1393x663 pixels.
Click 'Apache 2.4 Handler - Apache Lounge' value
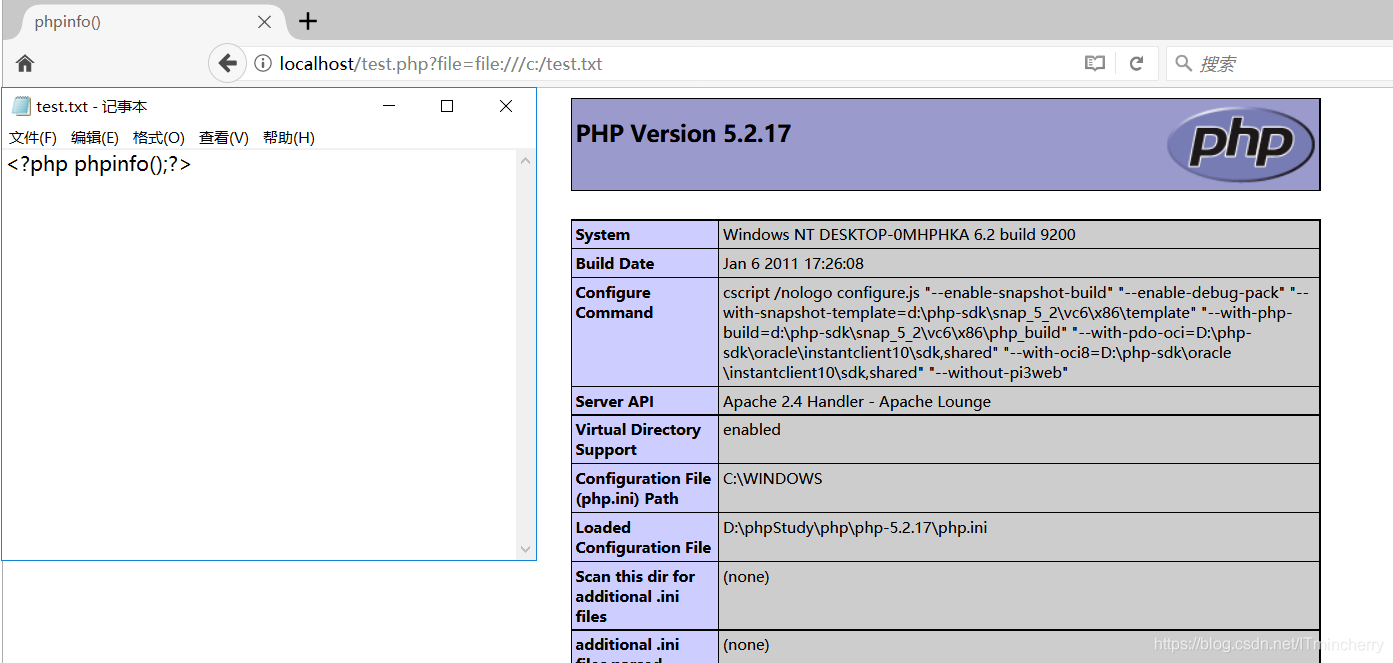tap(857, 402)
